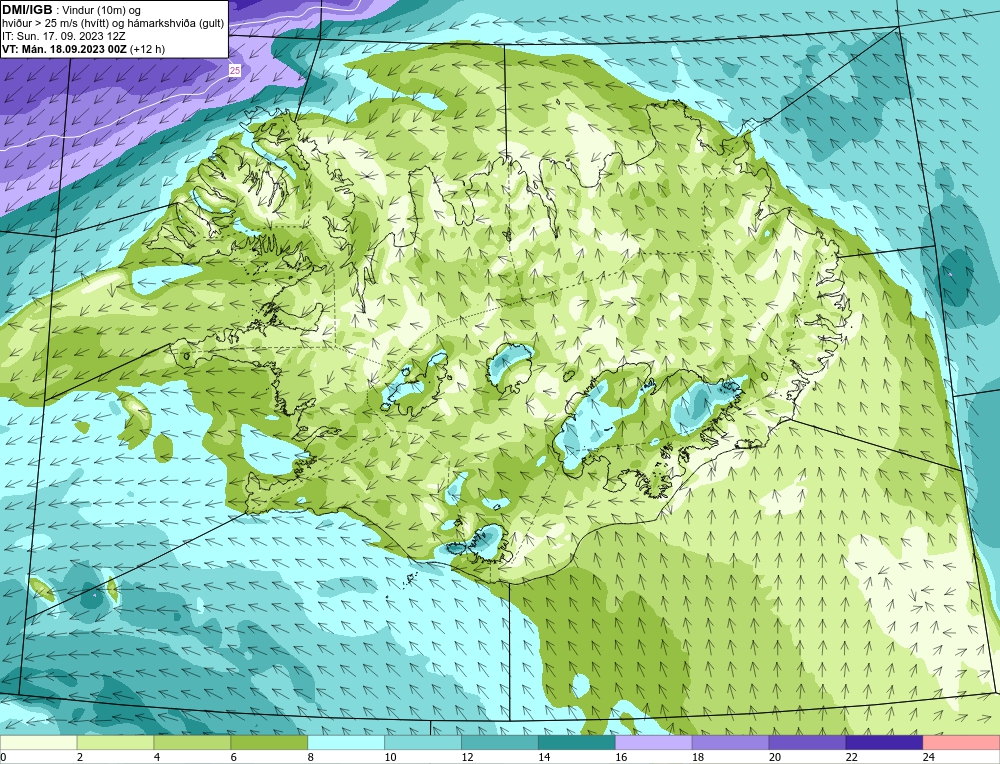Click the dark indigo 22–24 legend swatch
Viewport: 1000px width, 764px height.
pos(884,742)
